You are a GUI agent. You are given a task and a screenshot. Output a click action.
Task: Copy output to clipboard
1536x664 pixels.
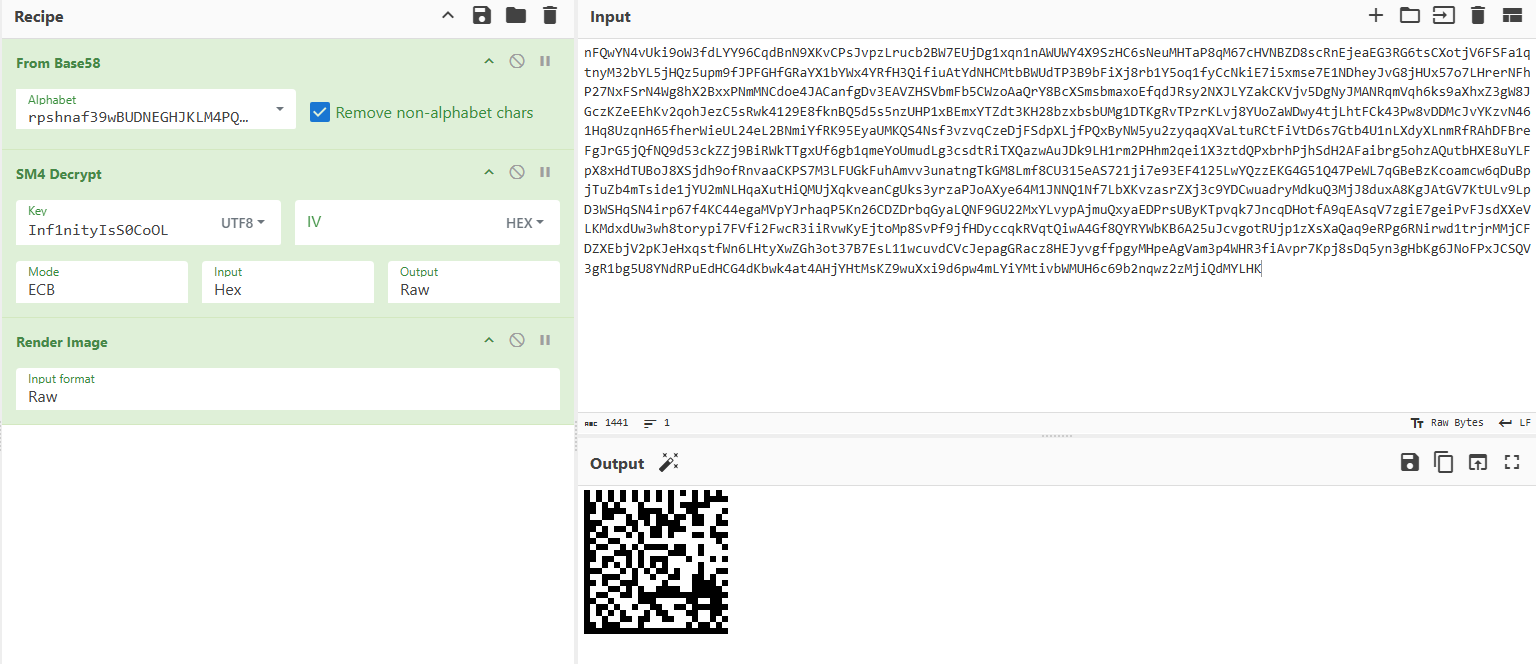(1443, 462)
